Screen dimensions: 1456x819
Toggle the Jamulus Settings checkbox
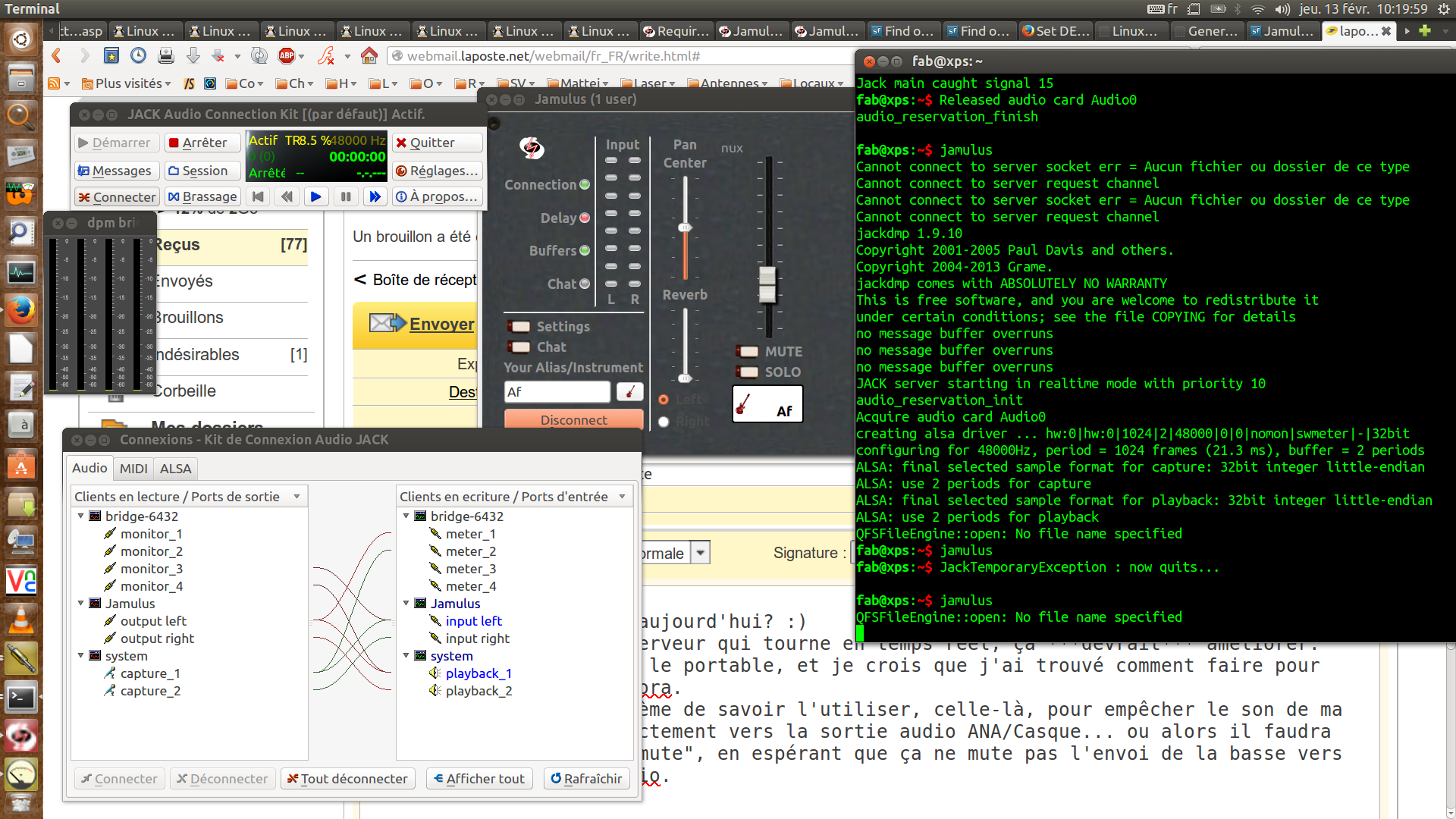(x=519, y=327)
